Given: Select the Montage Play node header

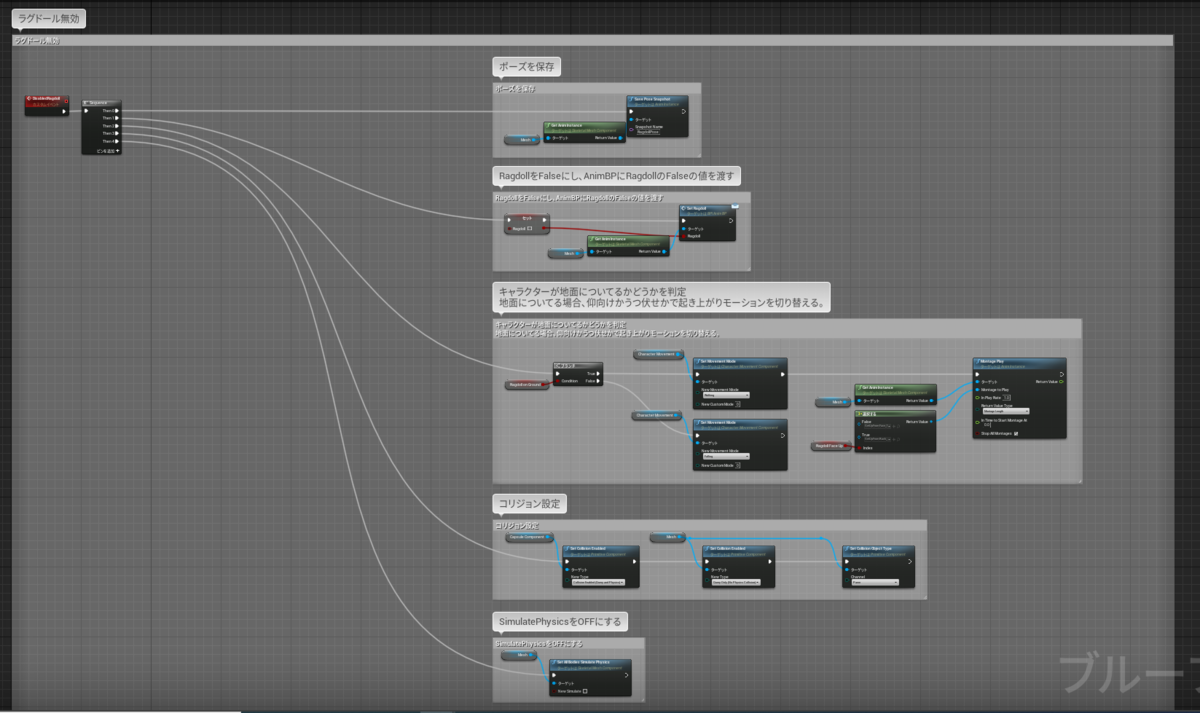Looking at the screenshot, I should pos(1020,364).
